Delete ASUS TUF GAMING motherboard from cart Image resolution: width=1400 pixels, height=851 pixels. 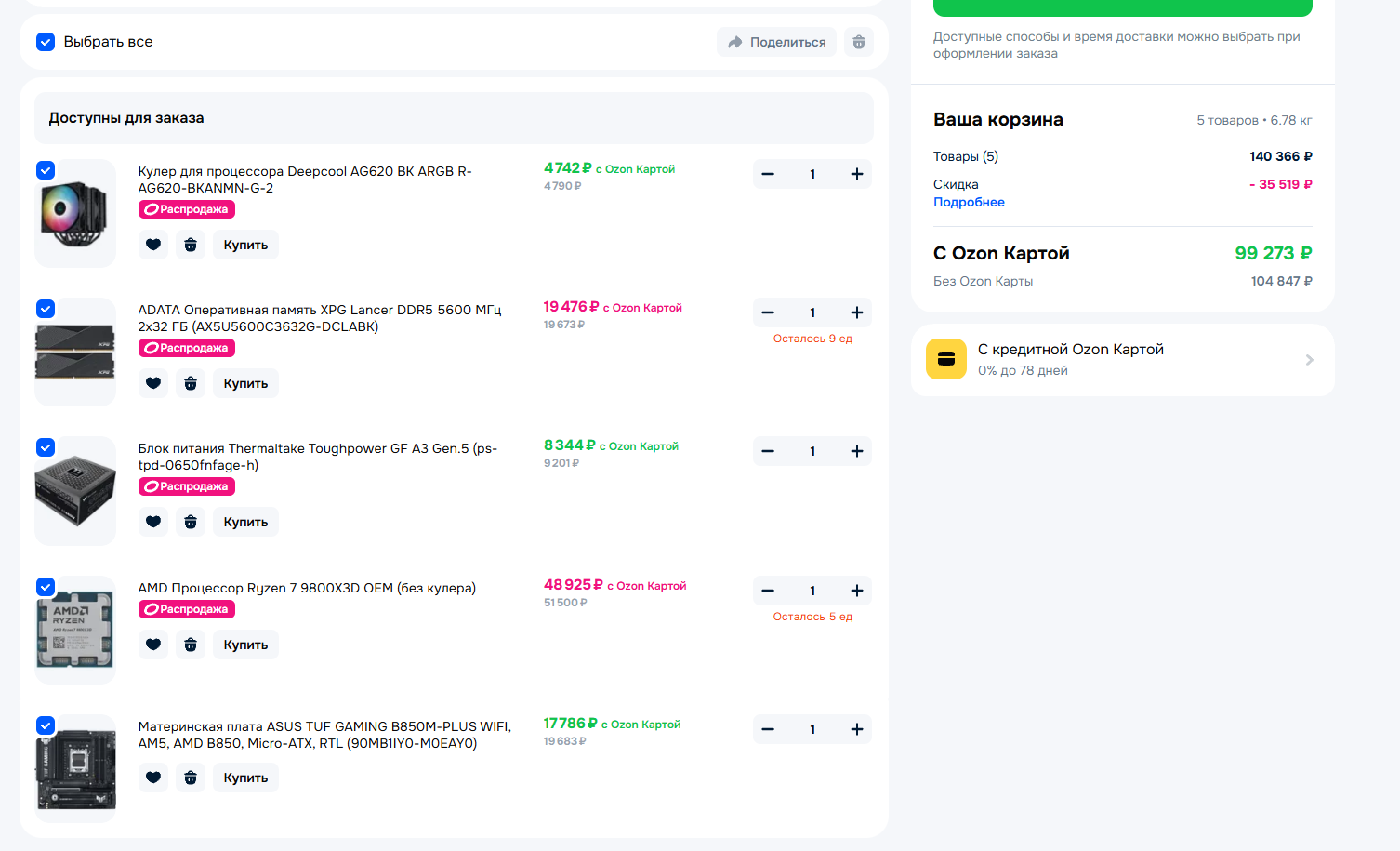pyautogui.click(x=191, y=778)
